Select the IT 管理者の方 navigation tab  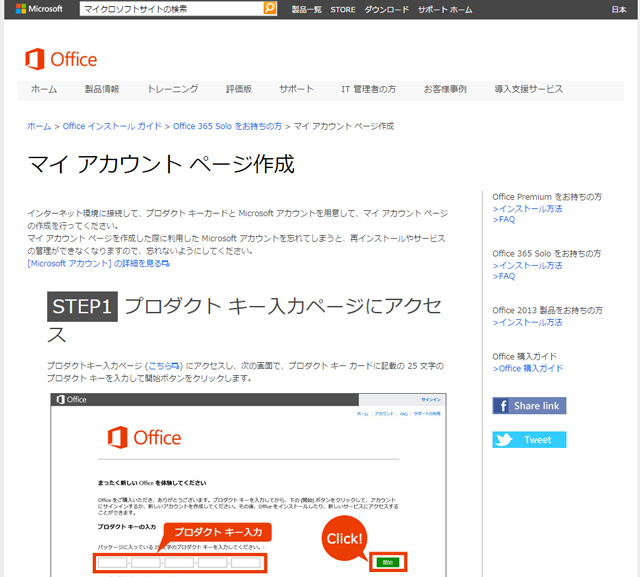(369, 89)
